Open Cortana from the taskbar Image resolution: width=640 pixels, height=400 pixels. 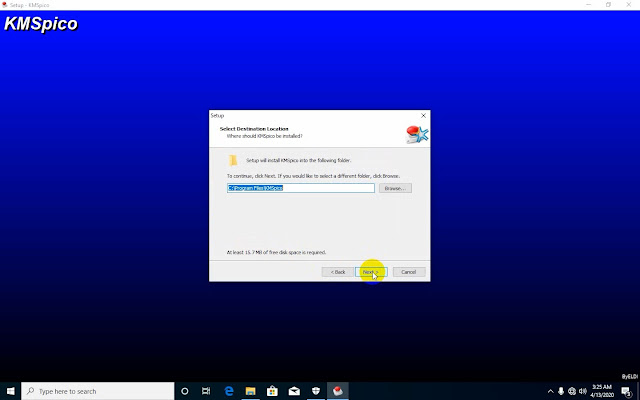coord(184,391)
